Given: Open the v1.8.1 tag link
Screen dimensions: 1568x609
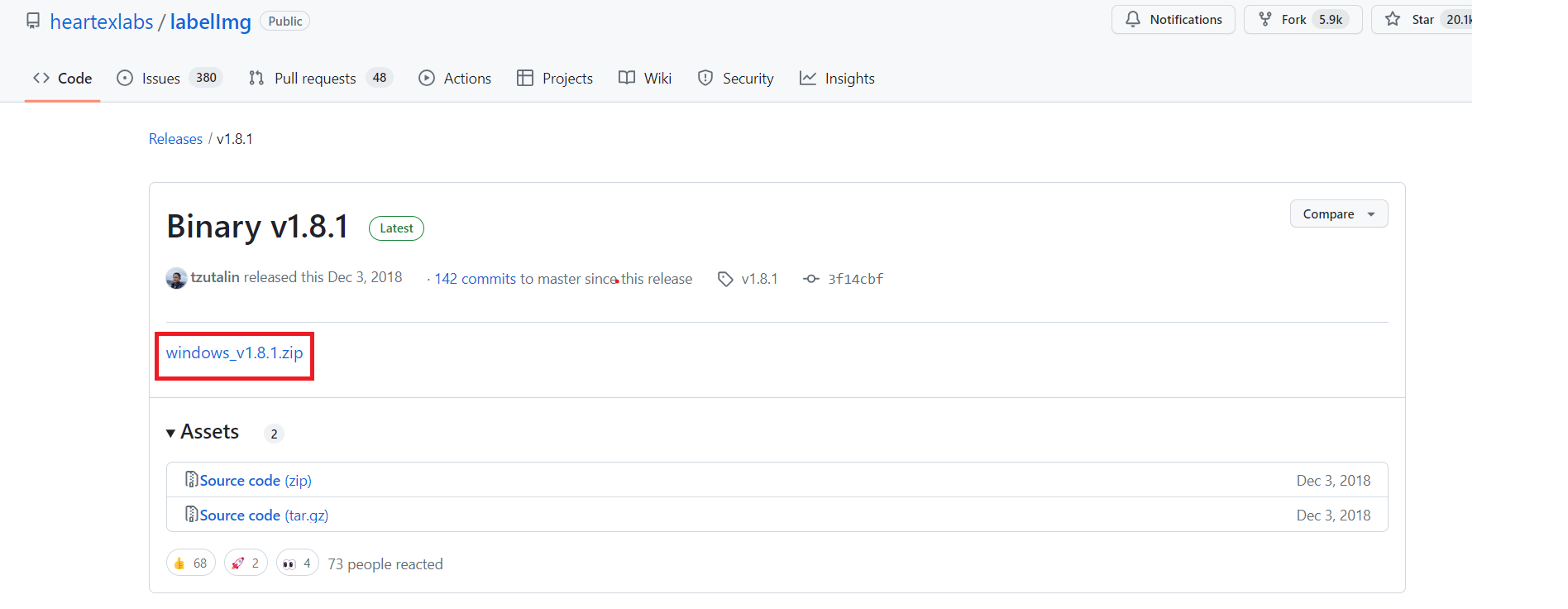Looking at the screenshot, I should tap(760, 279).
